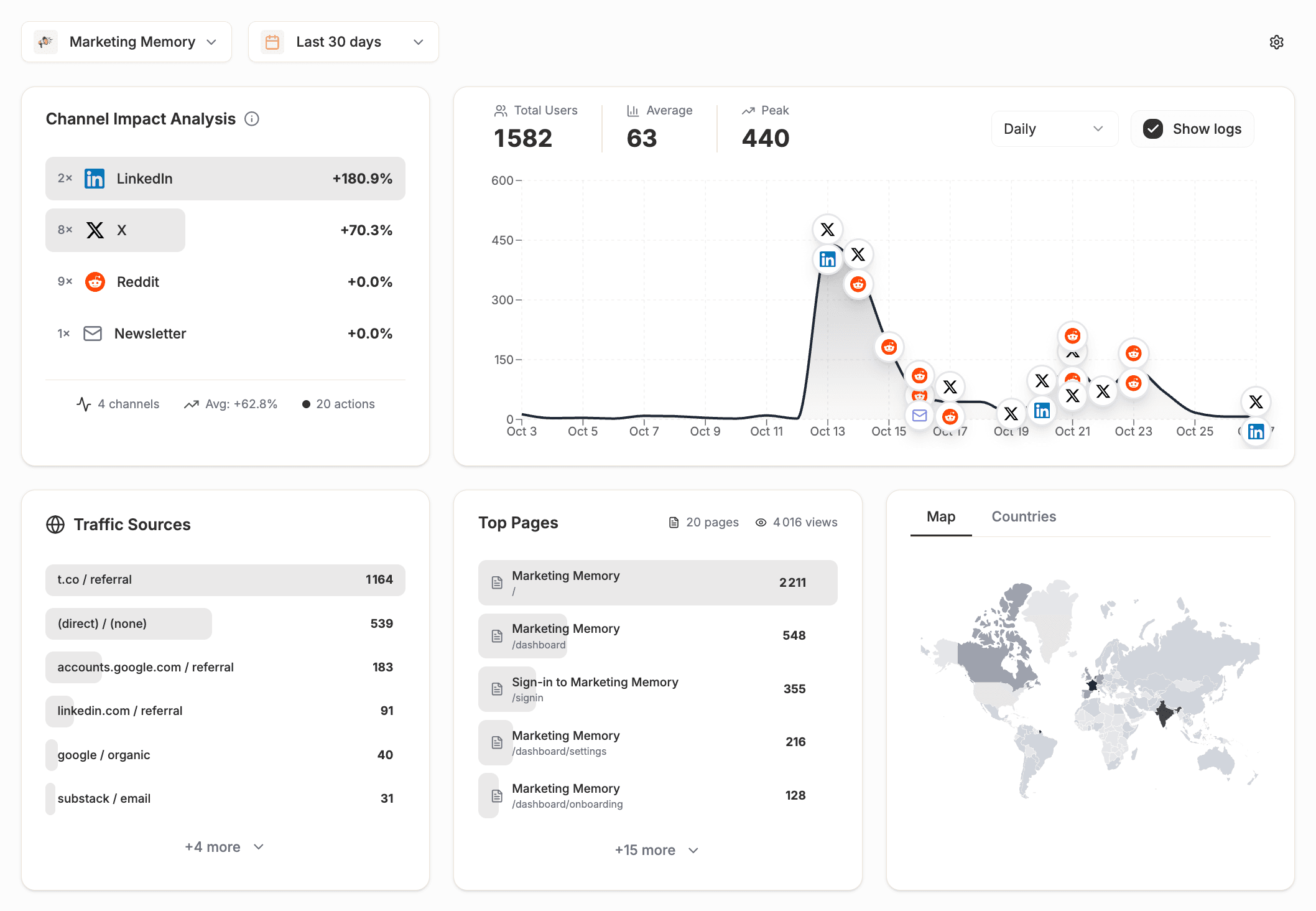
Task: Click the t.co referral traffic source row
Action: [225, 579]
